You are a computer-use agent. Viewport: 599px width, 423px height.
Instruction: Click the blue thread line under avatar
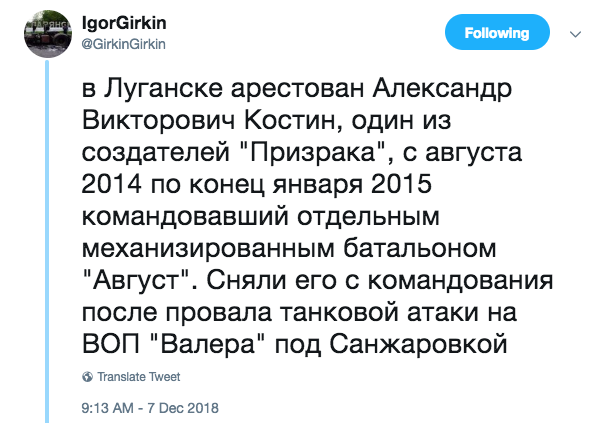(47, 241)
